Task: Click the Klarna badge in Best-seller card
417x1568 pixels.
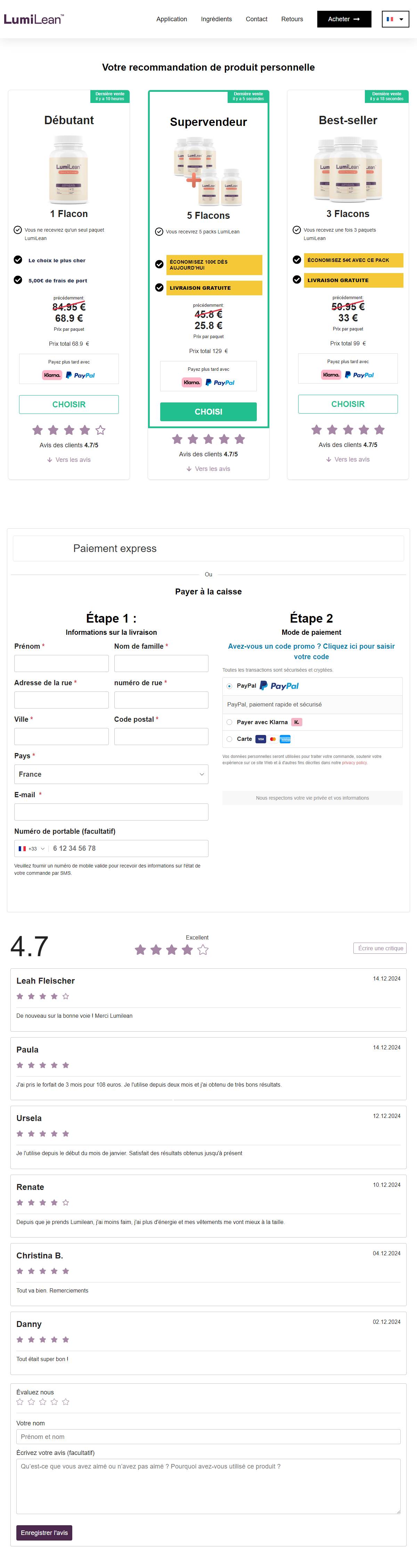Action: coord(331,375)
